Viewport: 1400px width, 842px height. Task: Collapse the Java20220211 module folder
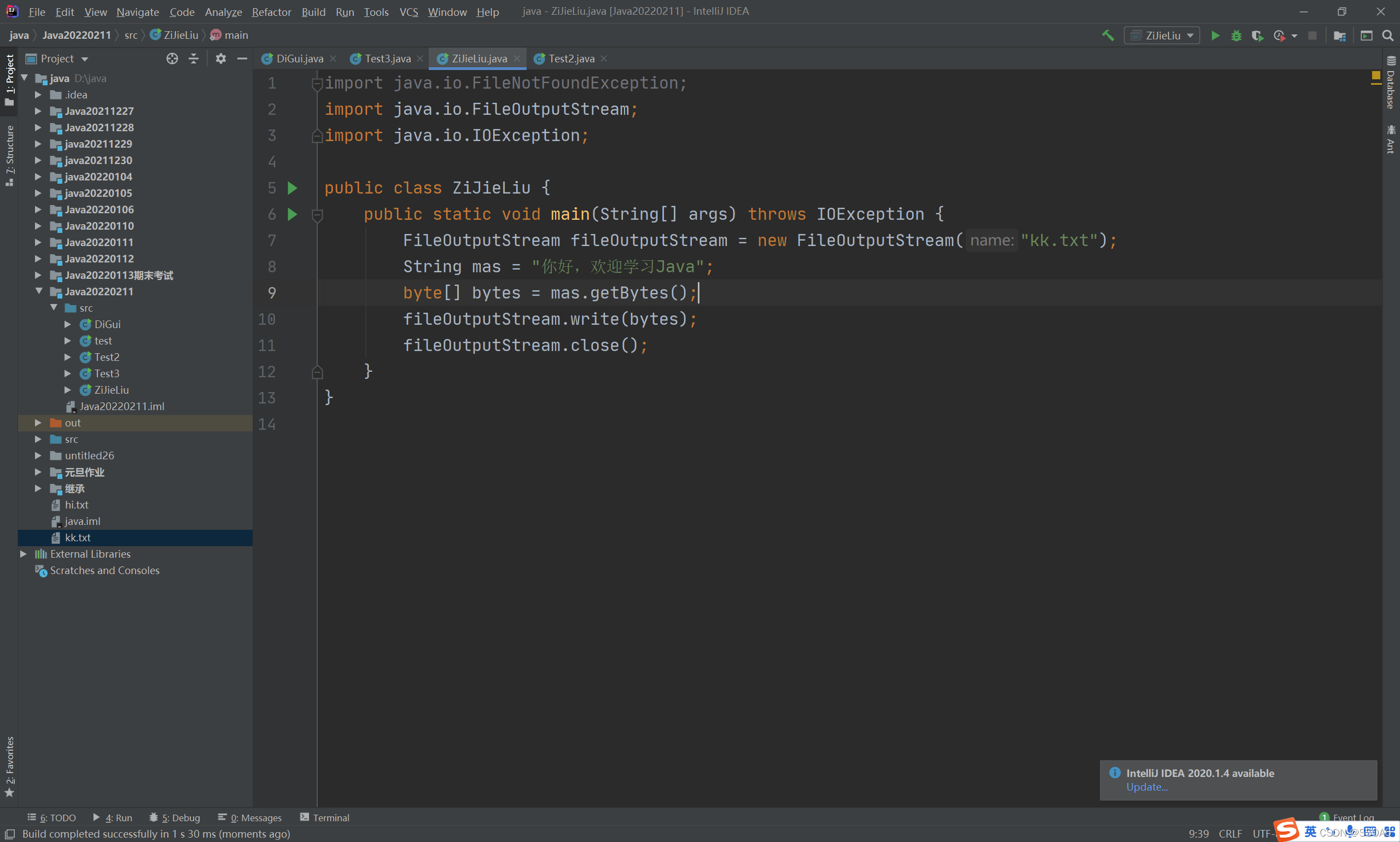tap(39, 291)
